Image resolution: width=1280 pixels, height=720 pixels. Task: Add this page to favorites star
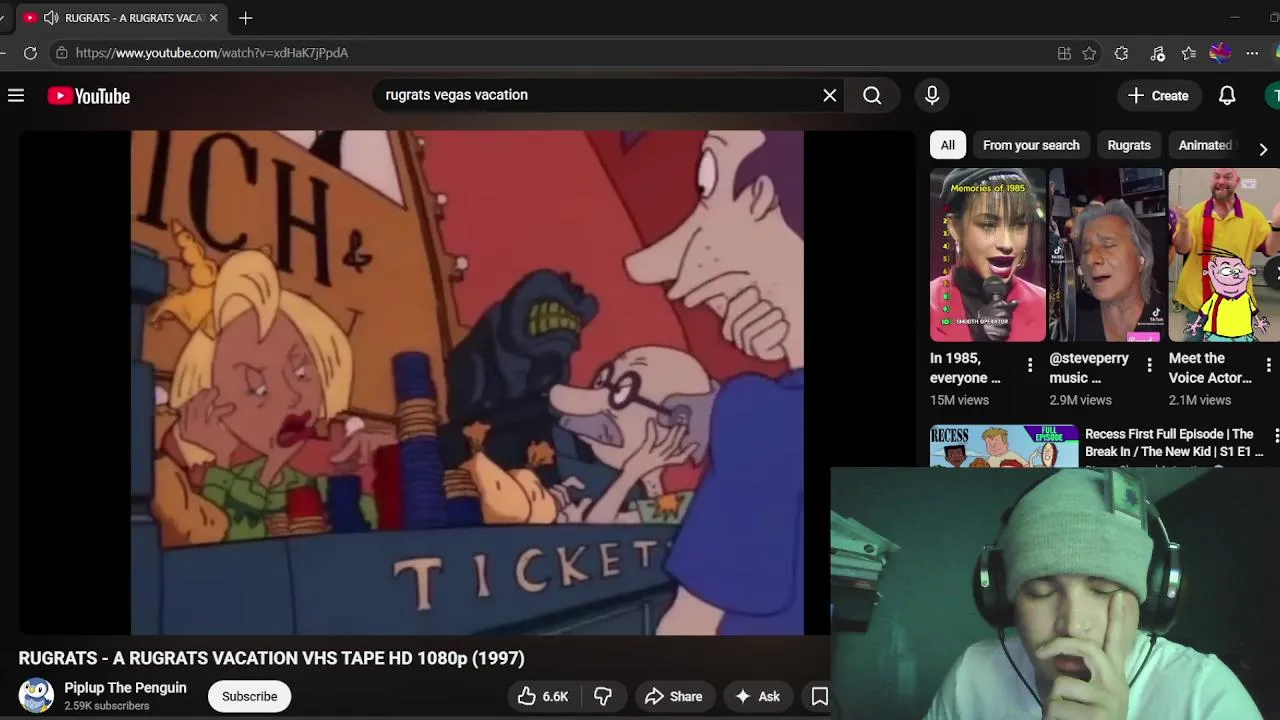[1090, 53]
